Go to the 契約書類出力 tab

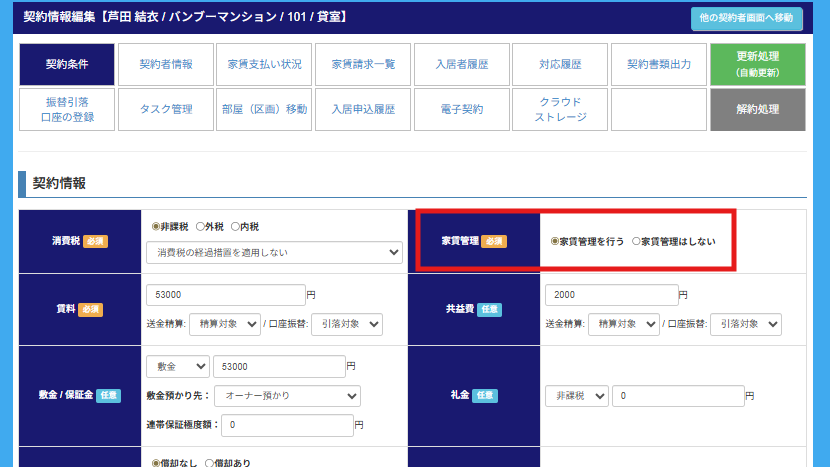coord(658,64)
